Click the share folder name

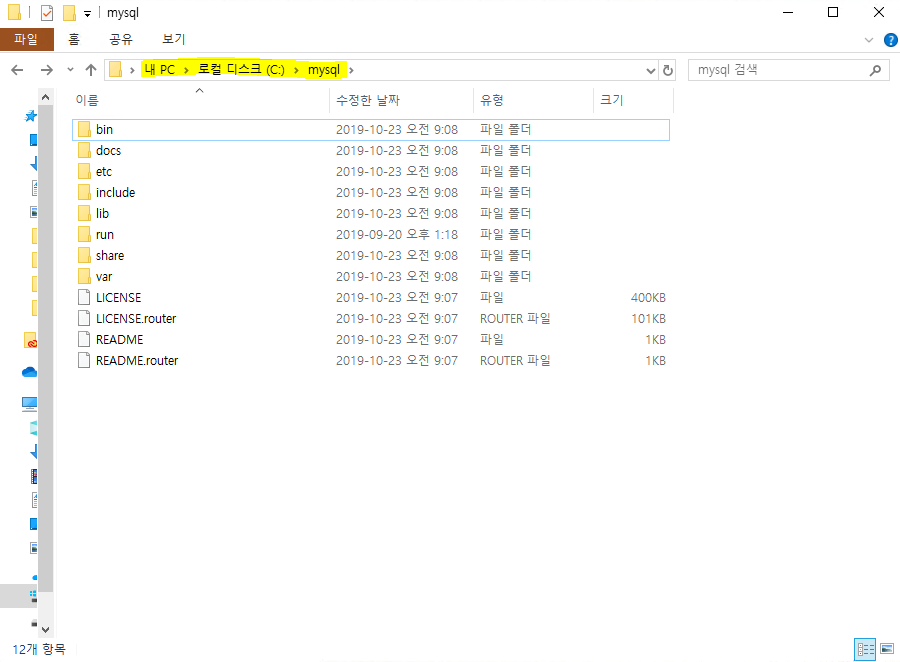pyautogui.click(x=110, y=255)
